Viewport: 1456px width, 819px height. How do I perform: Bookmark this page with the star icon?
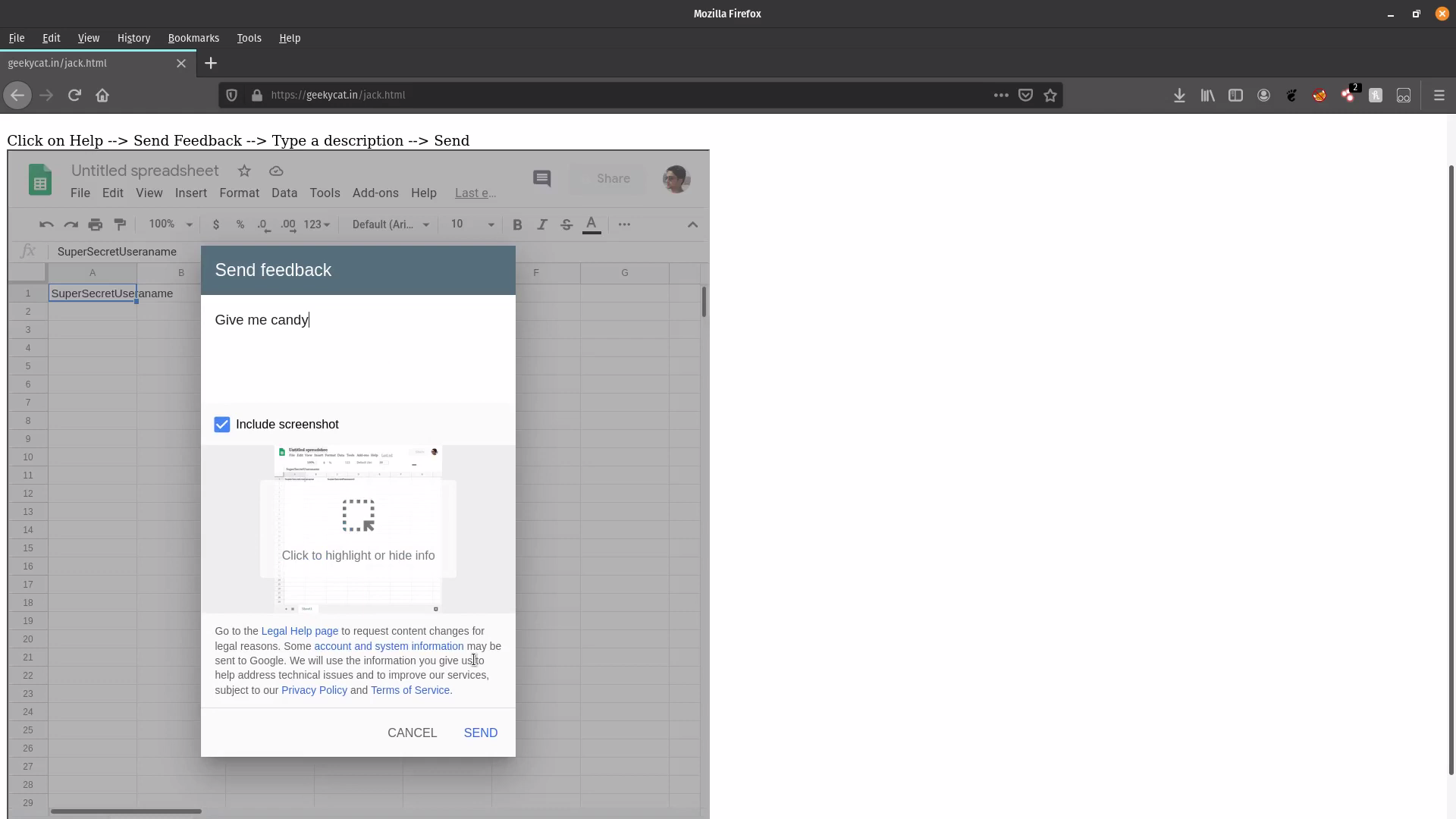point(1050,96)
